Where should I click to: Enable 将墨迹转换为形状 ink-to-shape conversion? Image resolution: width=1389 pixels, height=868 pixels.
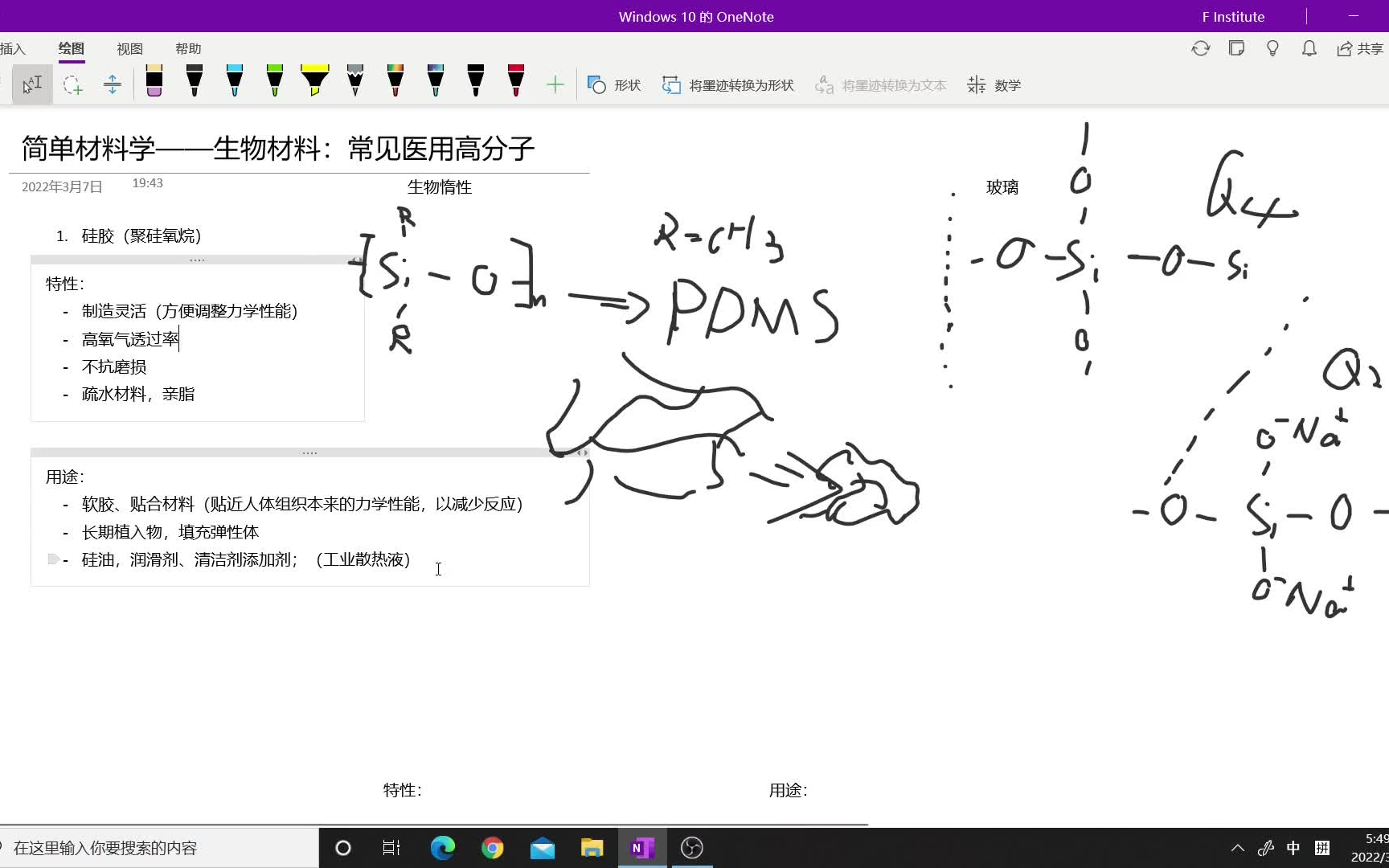(726, 84)
